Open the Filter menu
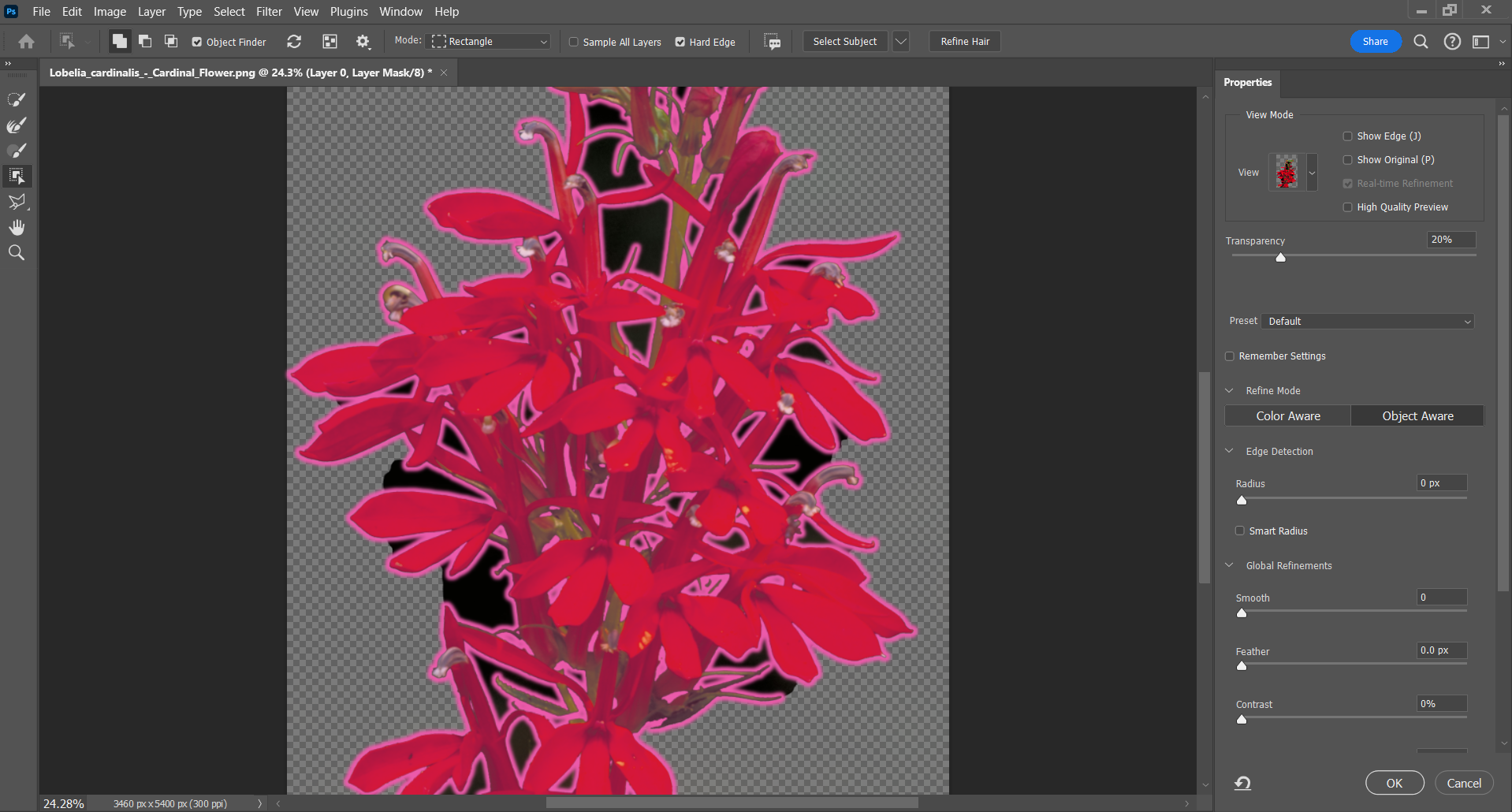 point(268,12)
